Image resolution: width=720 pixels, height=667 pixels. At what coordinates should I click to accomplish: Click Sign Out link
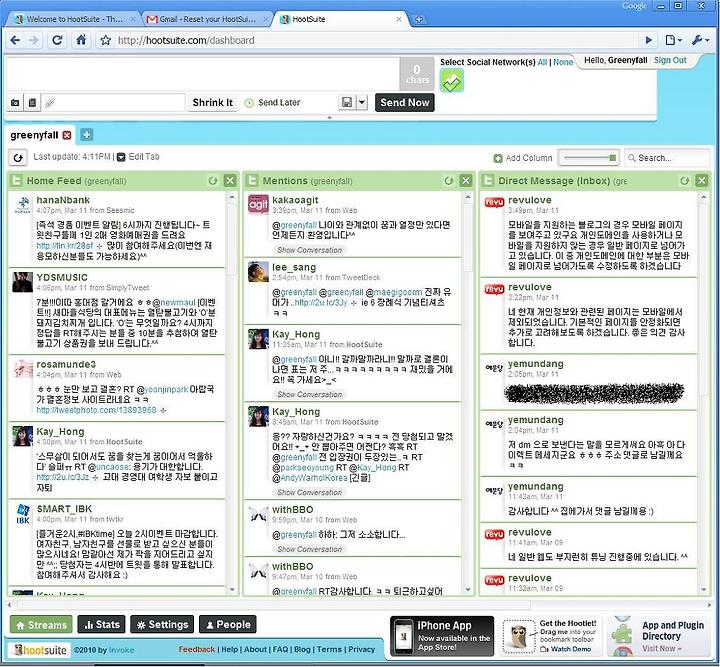pyautogui.click(x=670, y=61)
